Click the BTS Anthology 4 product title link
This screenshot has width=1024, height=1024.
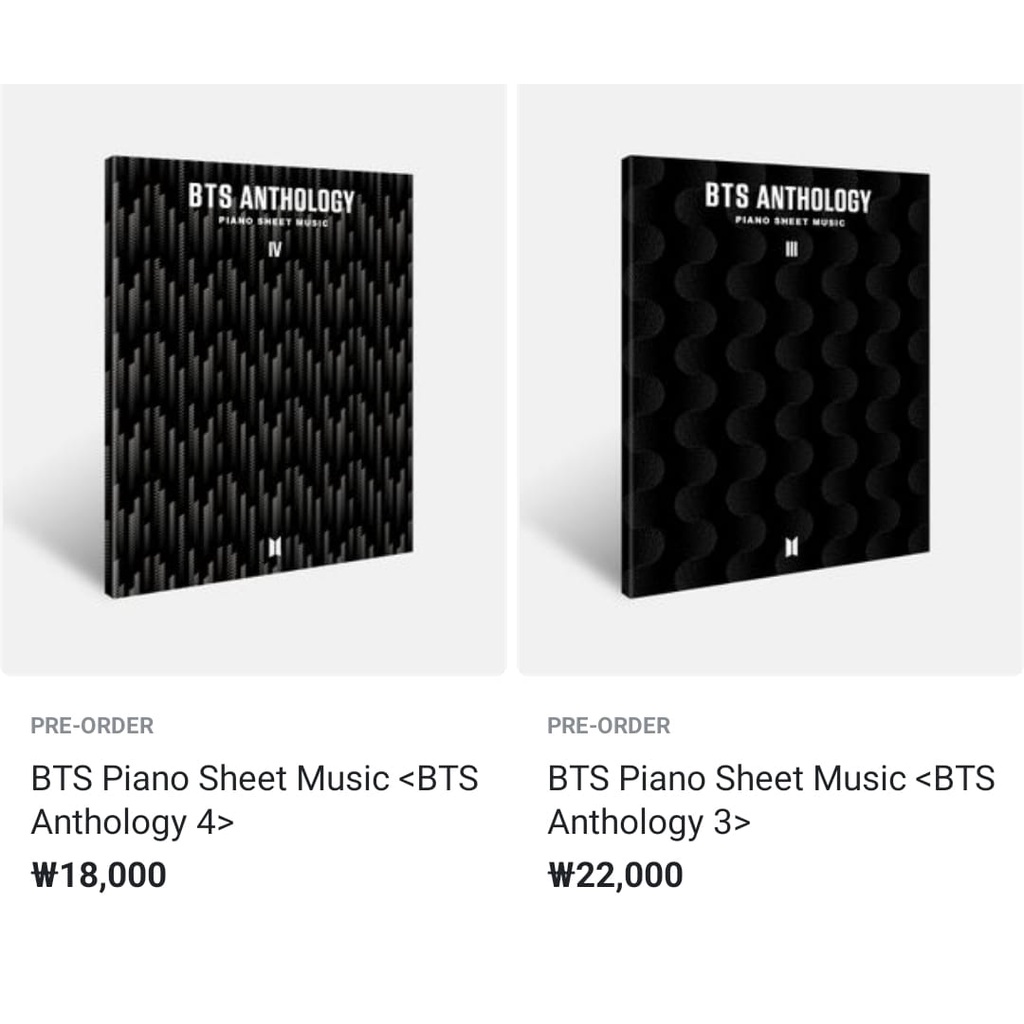255,800
